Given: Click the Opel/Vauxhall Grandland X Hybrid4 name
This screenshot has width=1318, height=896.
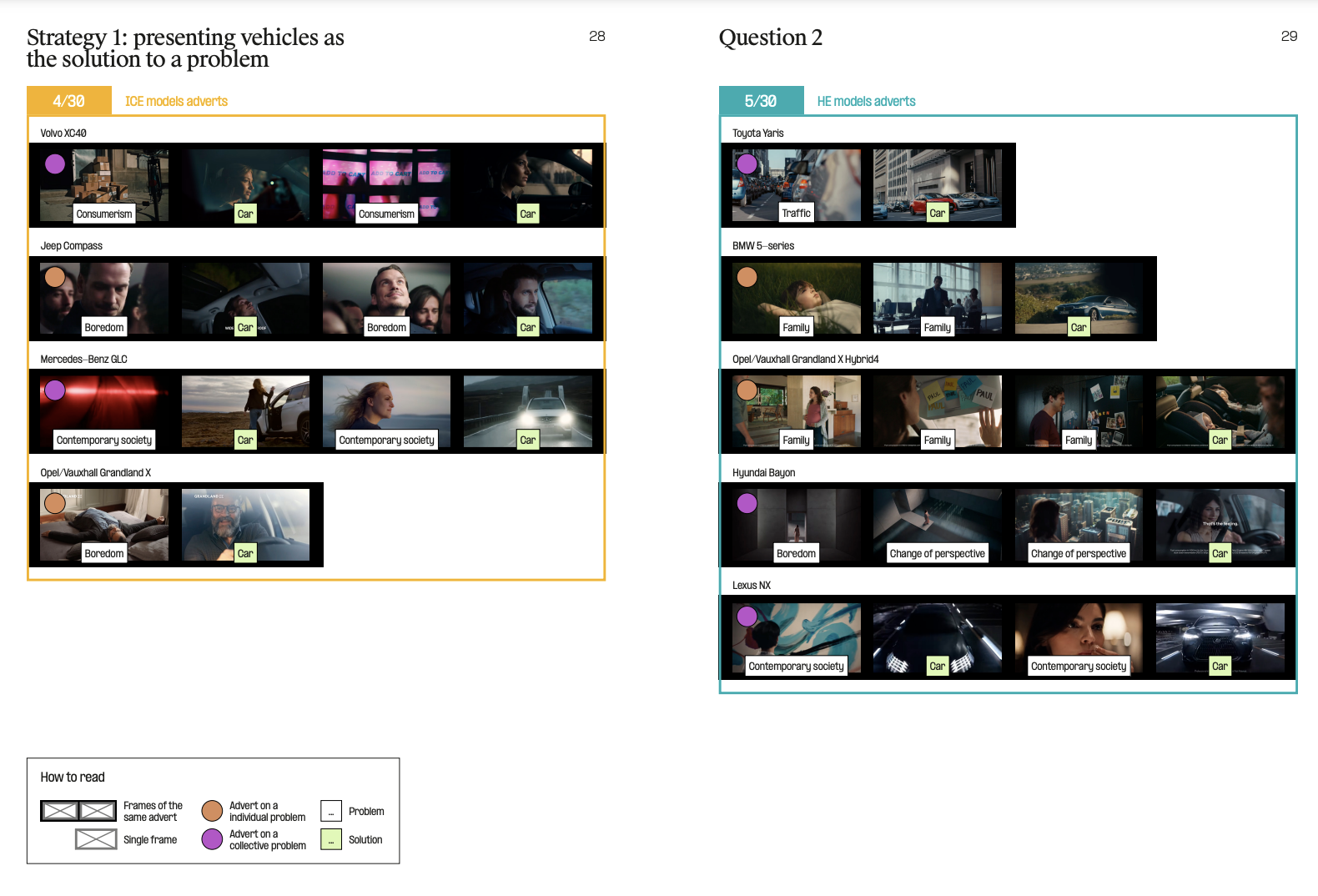Looking at the screenshot, I should (806, 359).
